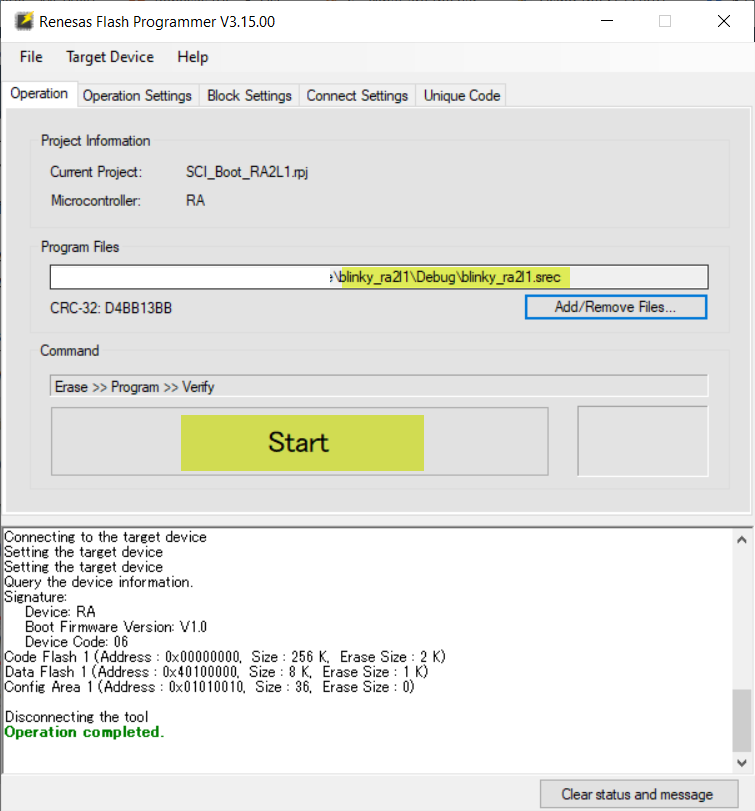Click Clear status and message button
755x811 pixels.
tap(637, 794)
